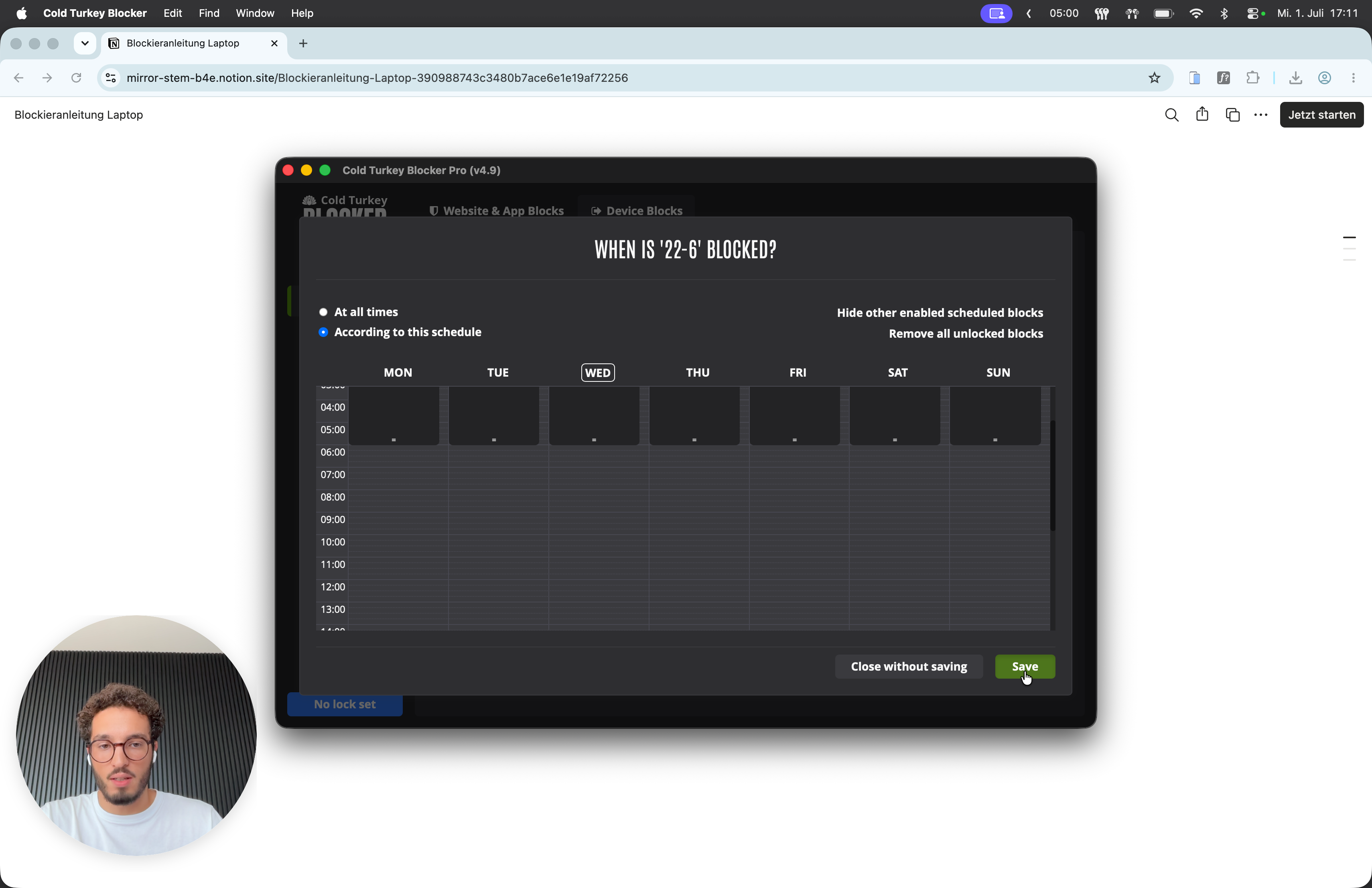The image size is (1372, 888).
Task: Toggle the WED day header
Action: click(598, 372)
